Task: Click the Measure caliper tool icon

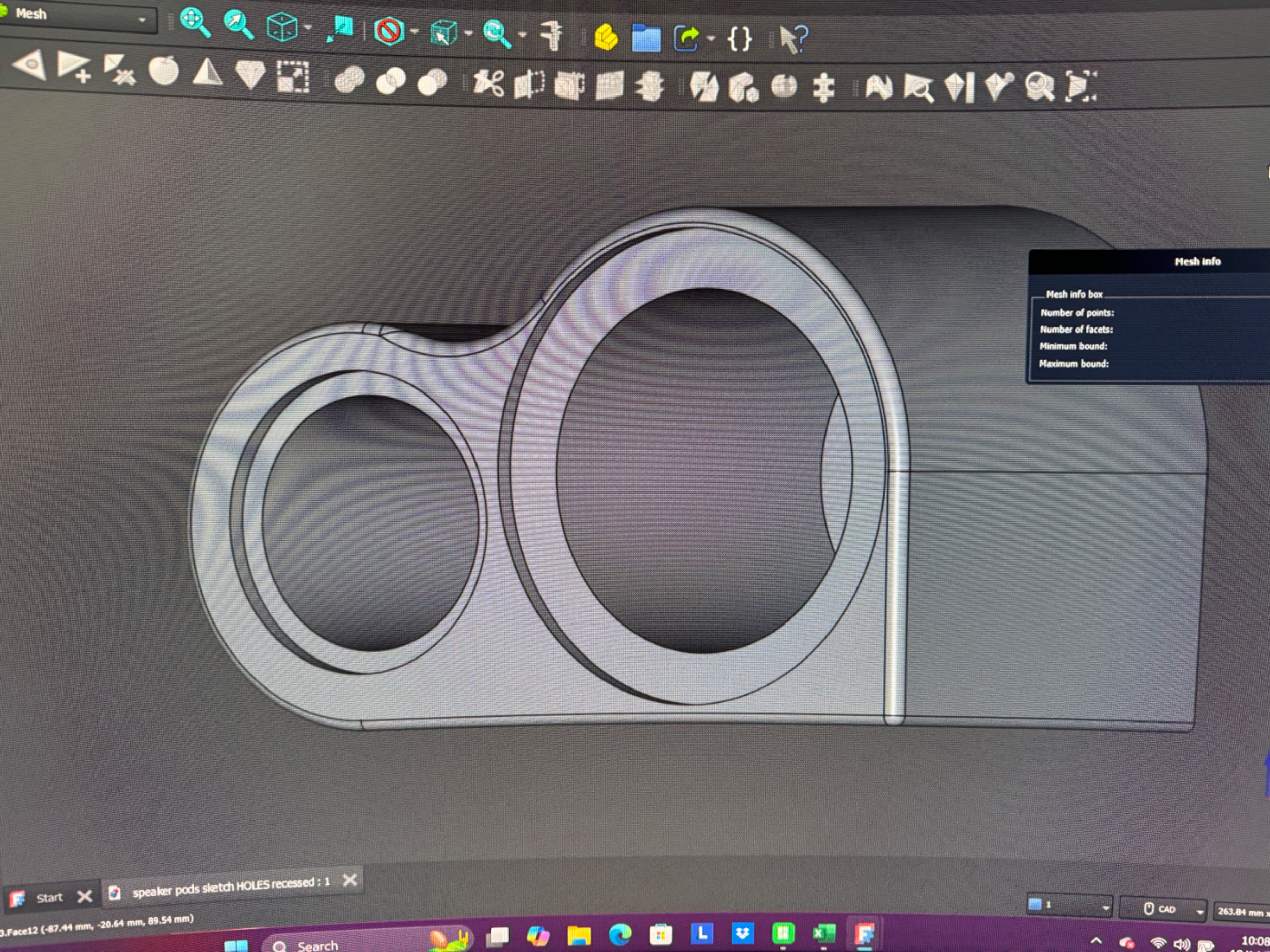Action: [x=552, y=36]
